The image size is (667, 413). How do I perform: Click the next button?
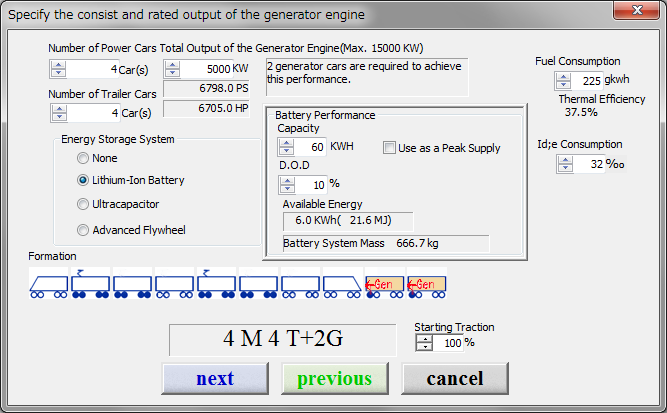[215, 379]
